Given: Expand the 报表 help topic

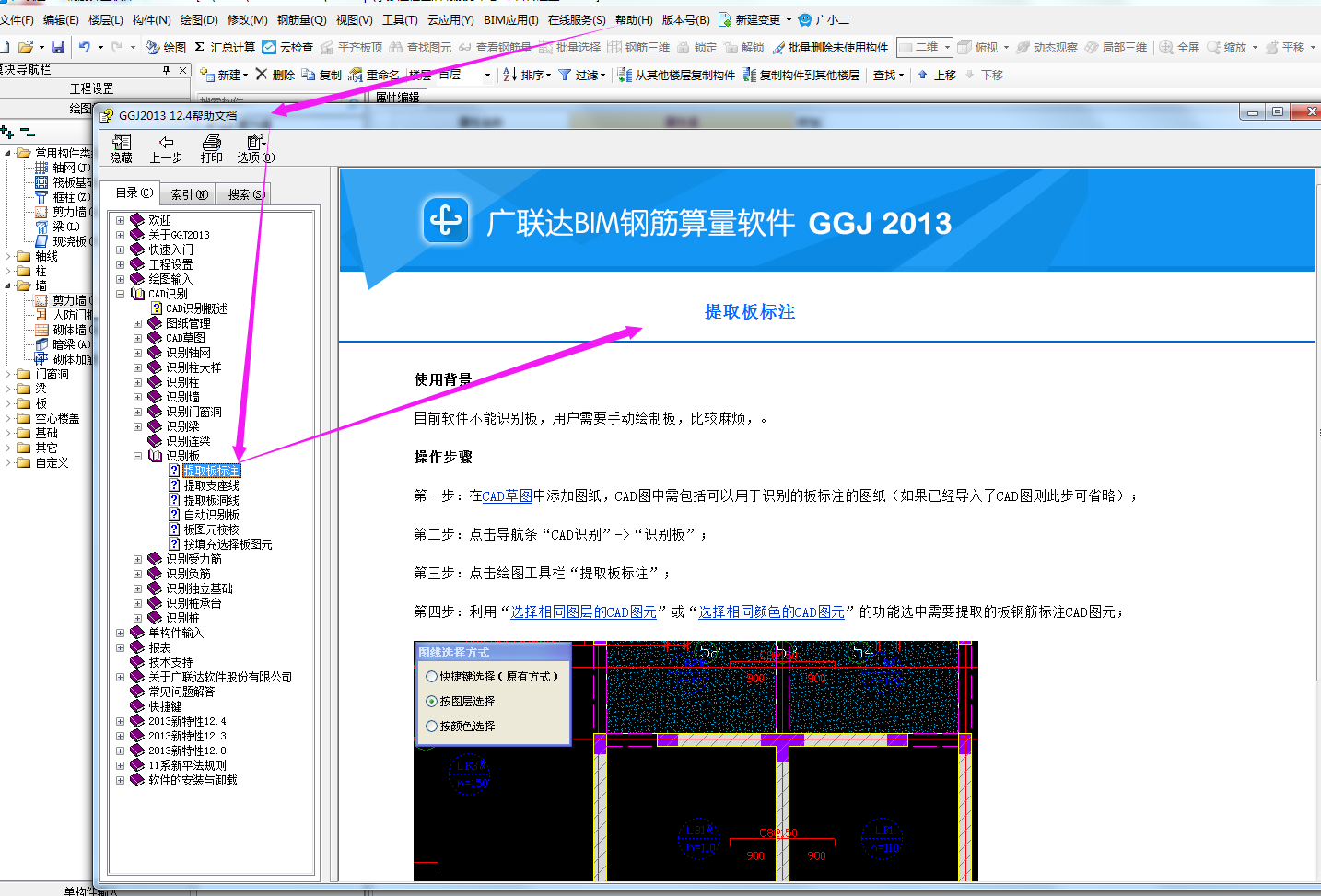Looking at the screenshot, I should coord(121,647).
